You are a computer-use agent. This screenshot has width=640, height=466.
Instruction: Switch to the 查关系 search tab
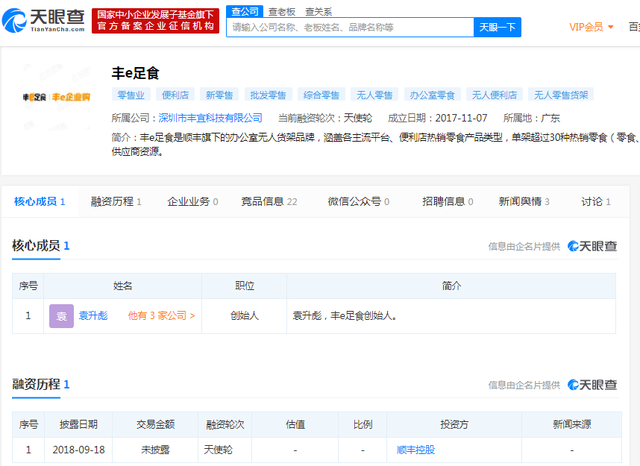[x=319, y=10]
